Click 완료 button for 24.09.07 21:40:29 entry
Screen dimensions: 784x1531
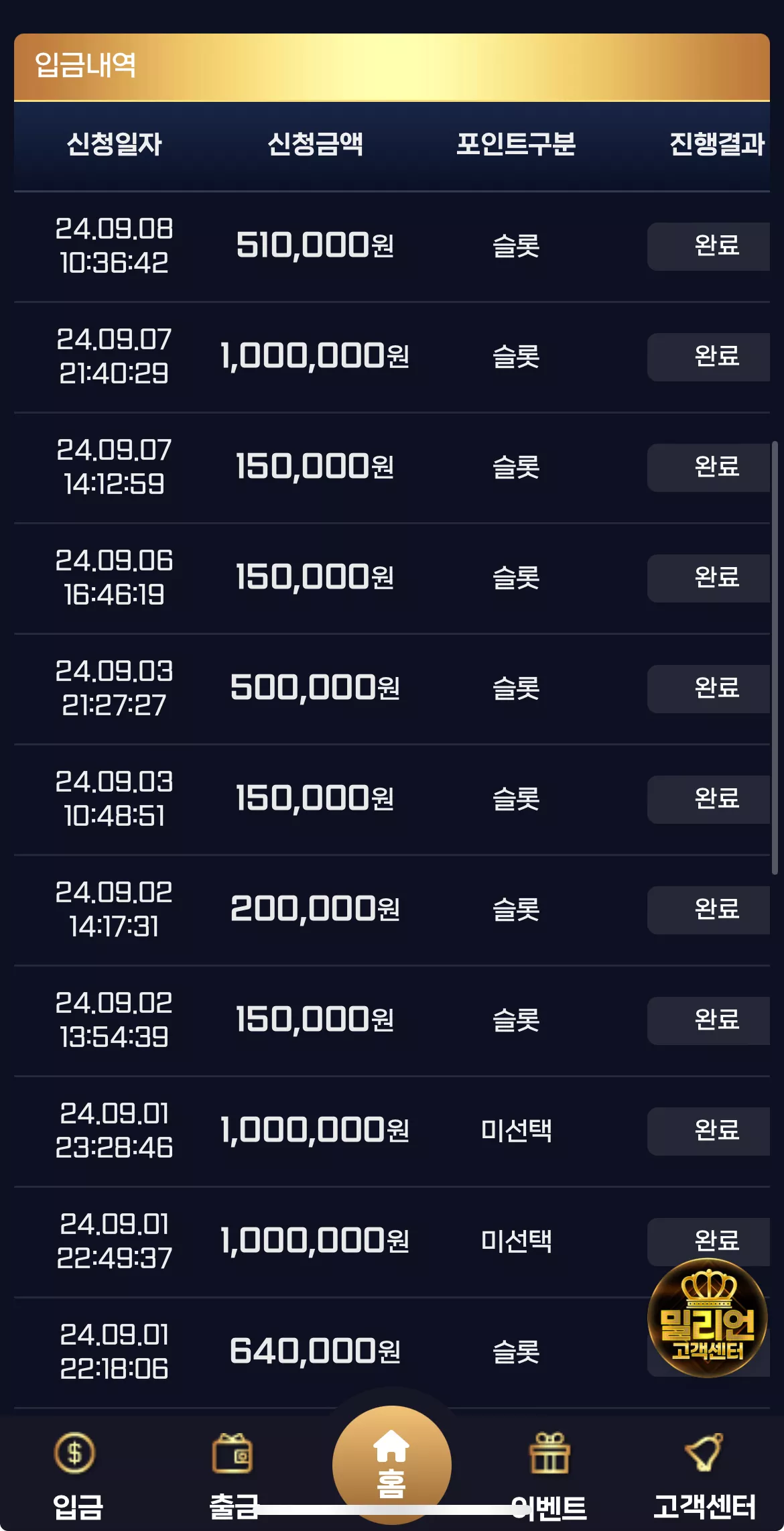coord(708,357)
